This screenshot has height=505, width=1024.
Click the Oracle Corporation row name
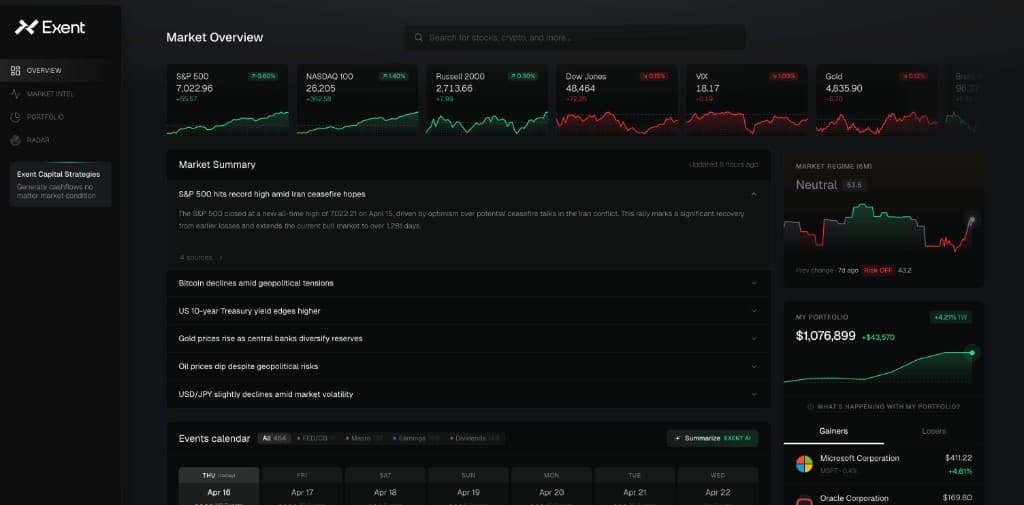pyautogui.click(x=854, y=498)
